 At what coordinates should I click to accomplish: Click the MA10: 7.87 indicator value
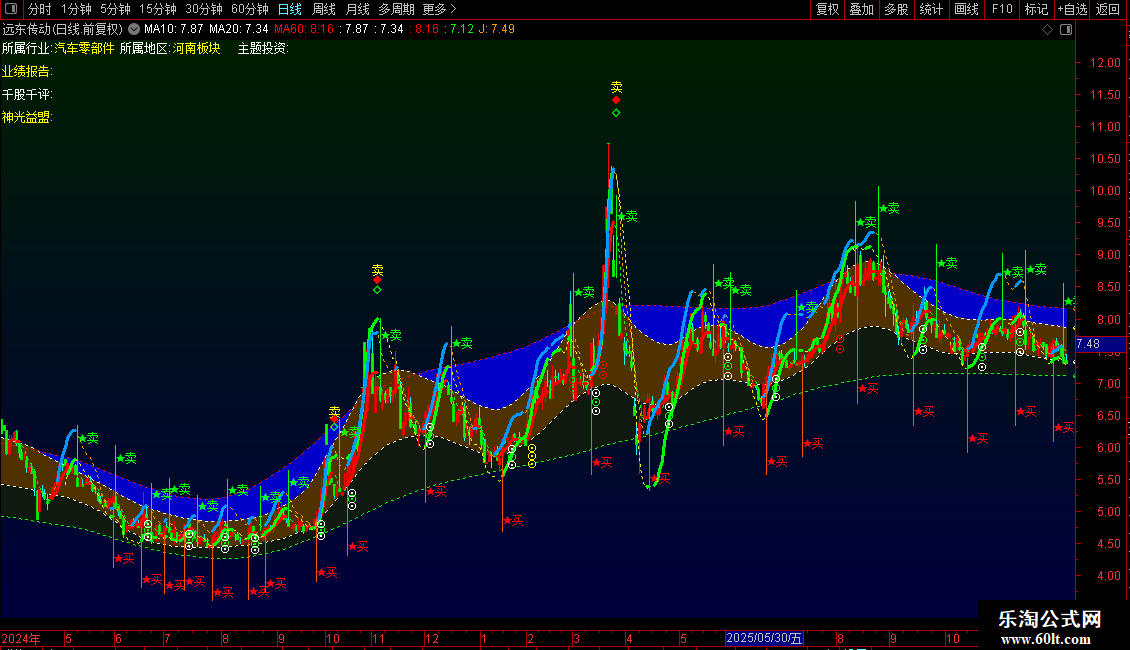point(173,29)
